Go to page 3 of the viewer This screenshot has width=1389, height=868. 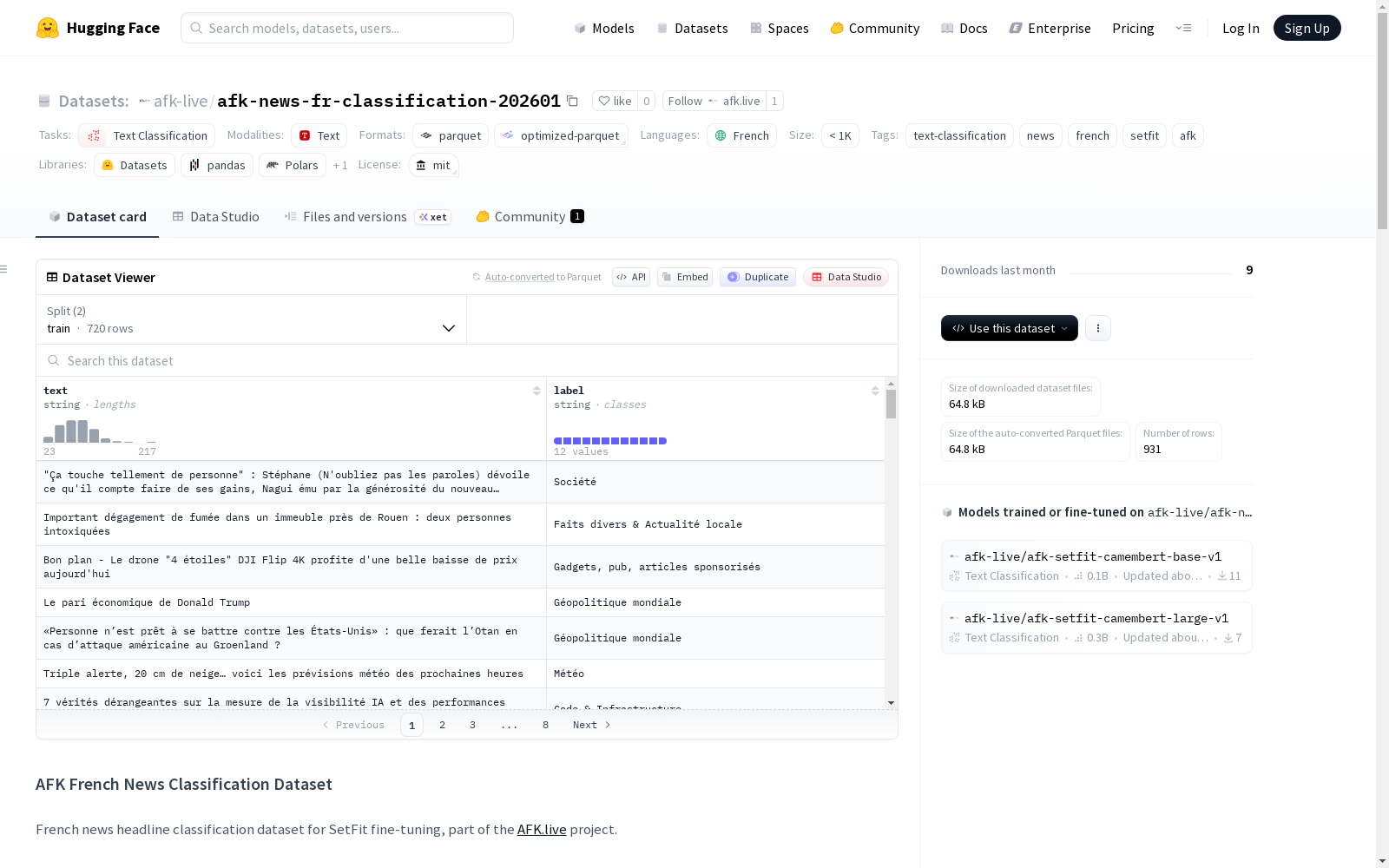(x=472, y=725)
